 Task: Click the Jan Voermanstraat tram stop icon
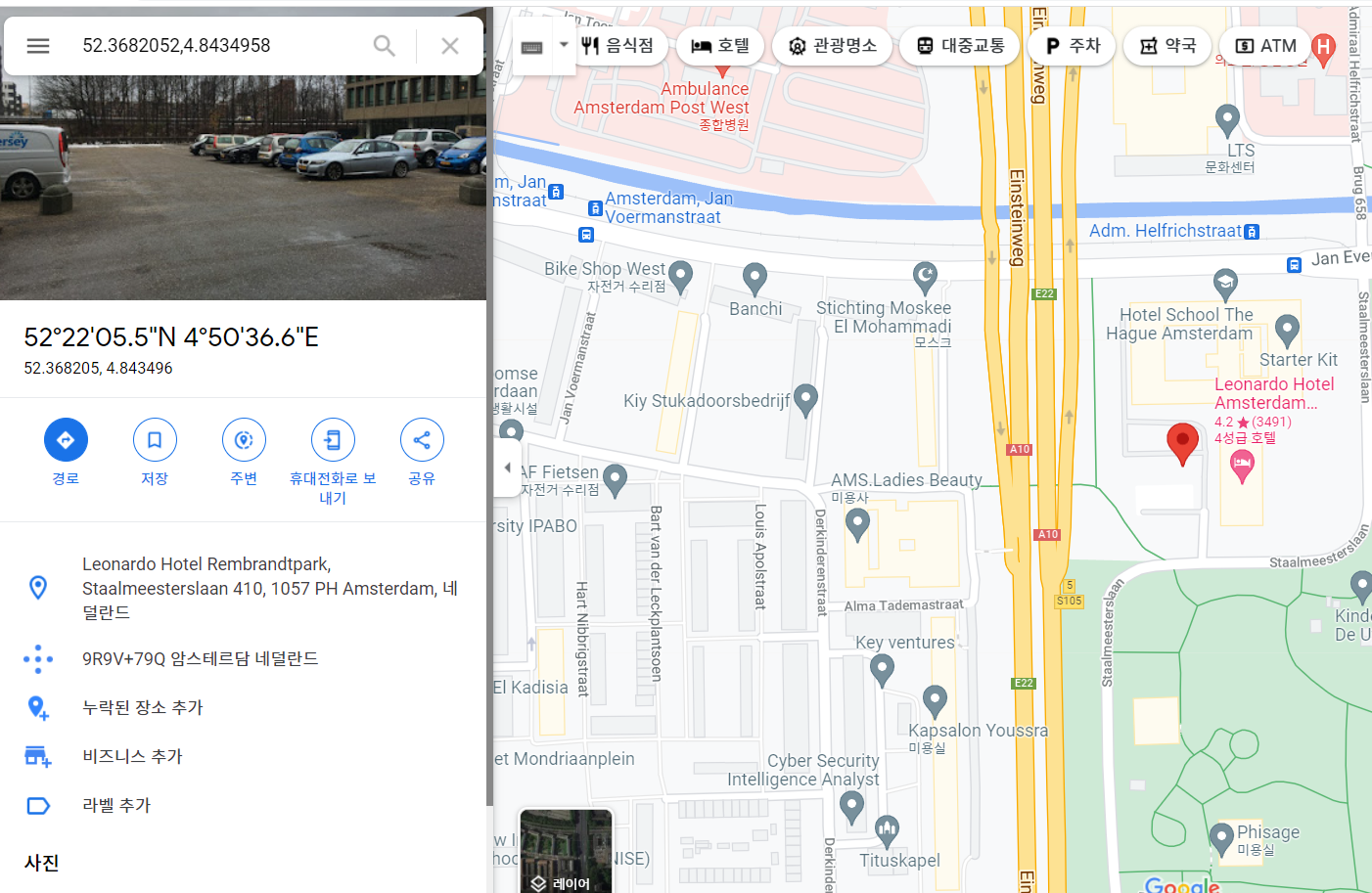[595, 208]
